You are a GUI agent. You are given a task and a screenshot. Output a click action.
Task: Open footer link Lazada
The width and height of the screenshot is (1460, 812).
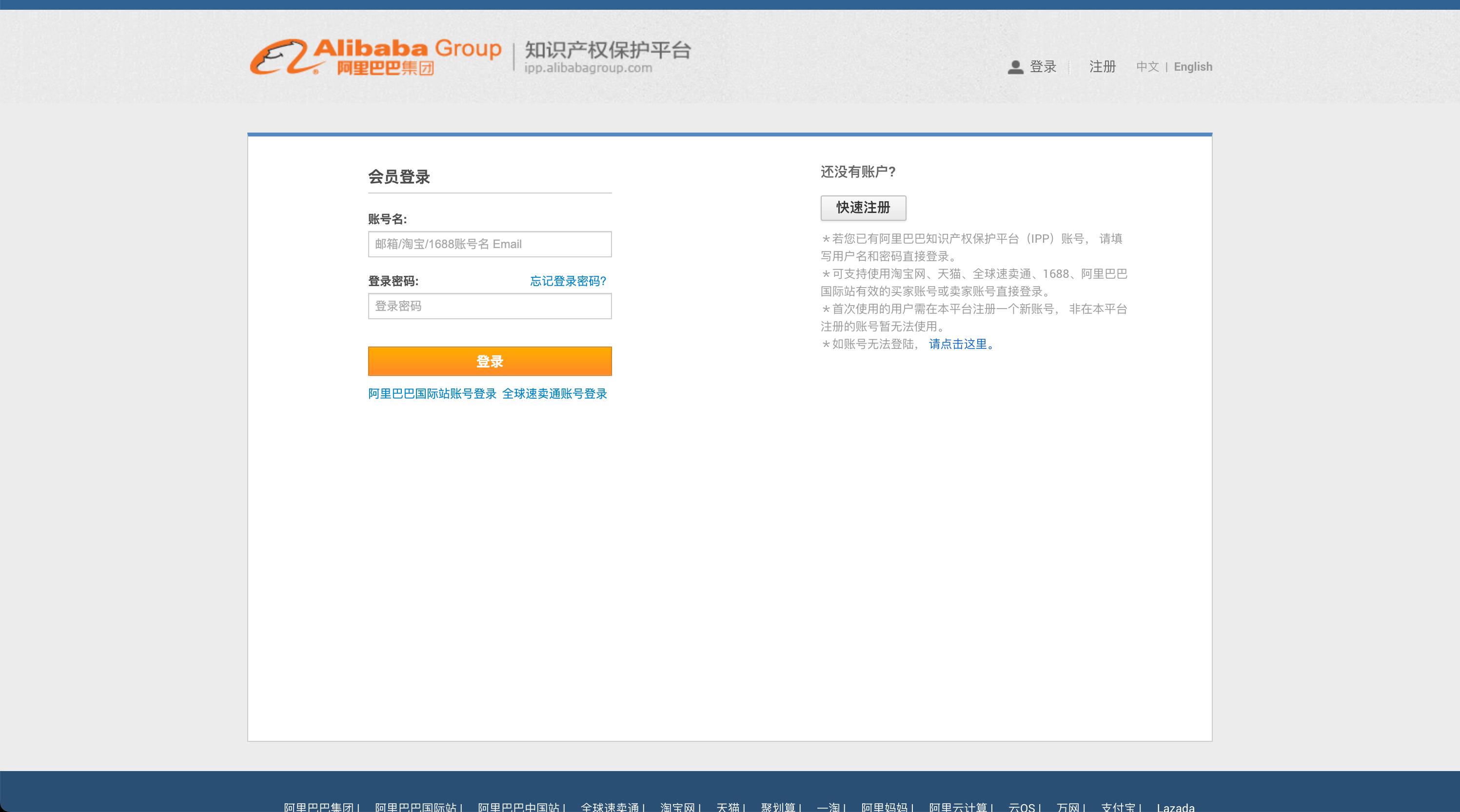coord(1176,808)
